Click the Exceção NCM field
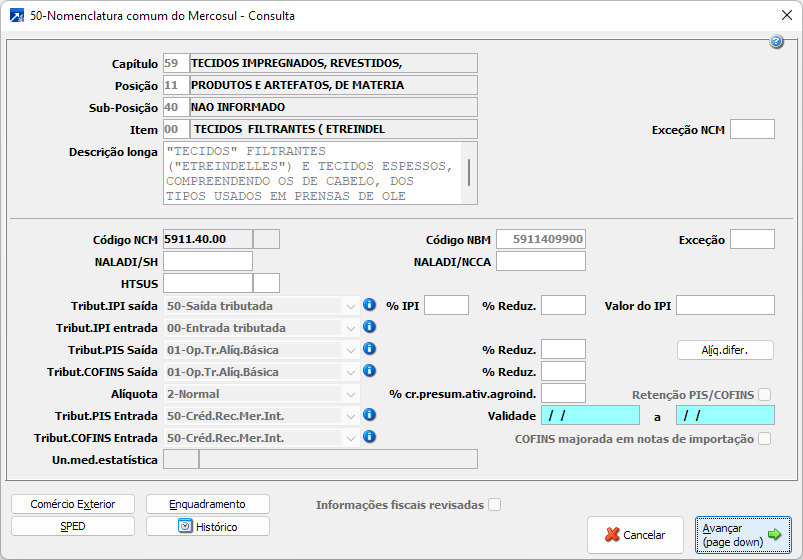 click(x=752, y=129)
